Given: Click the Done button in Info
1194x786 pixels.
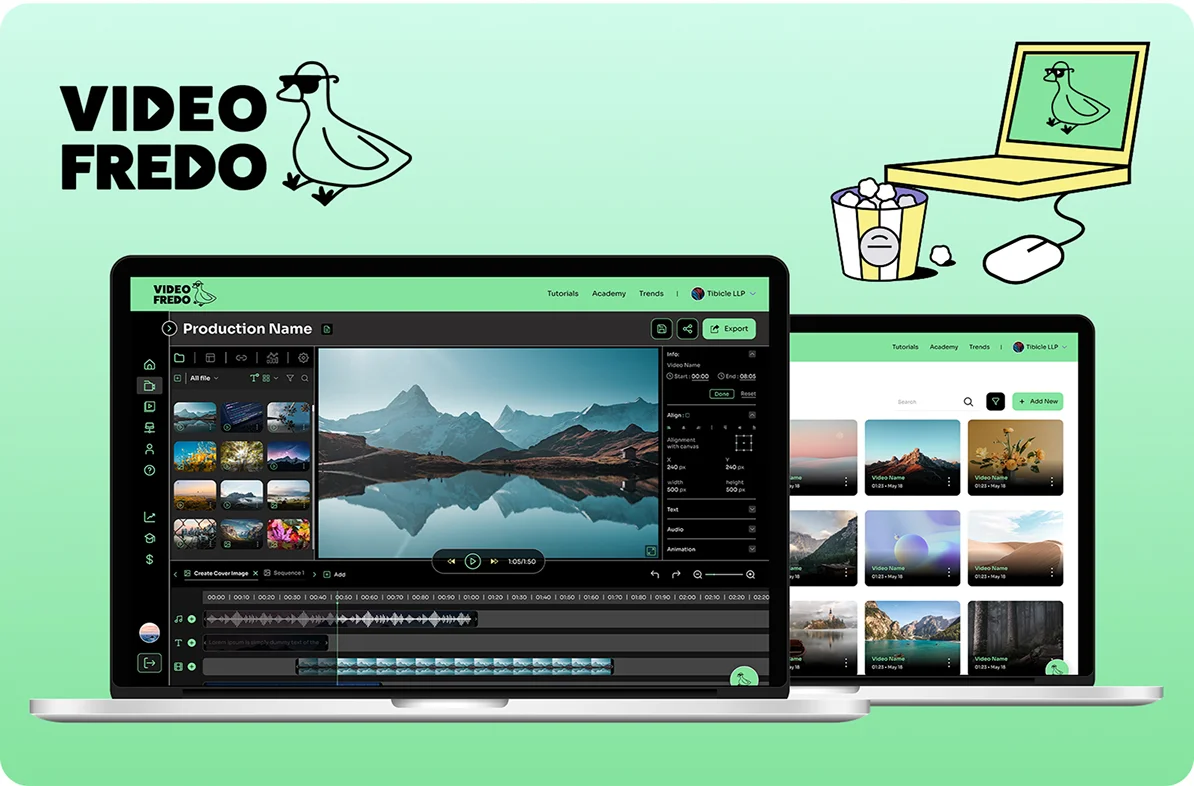Looking at the screenshot, I should (721, 394).
